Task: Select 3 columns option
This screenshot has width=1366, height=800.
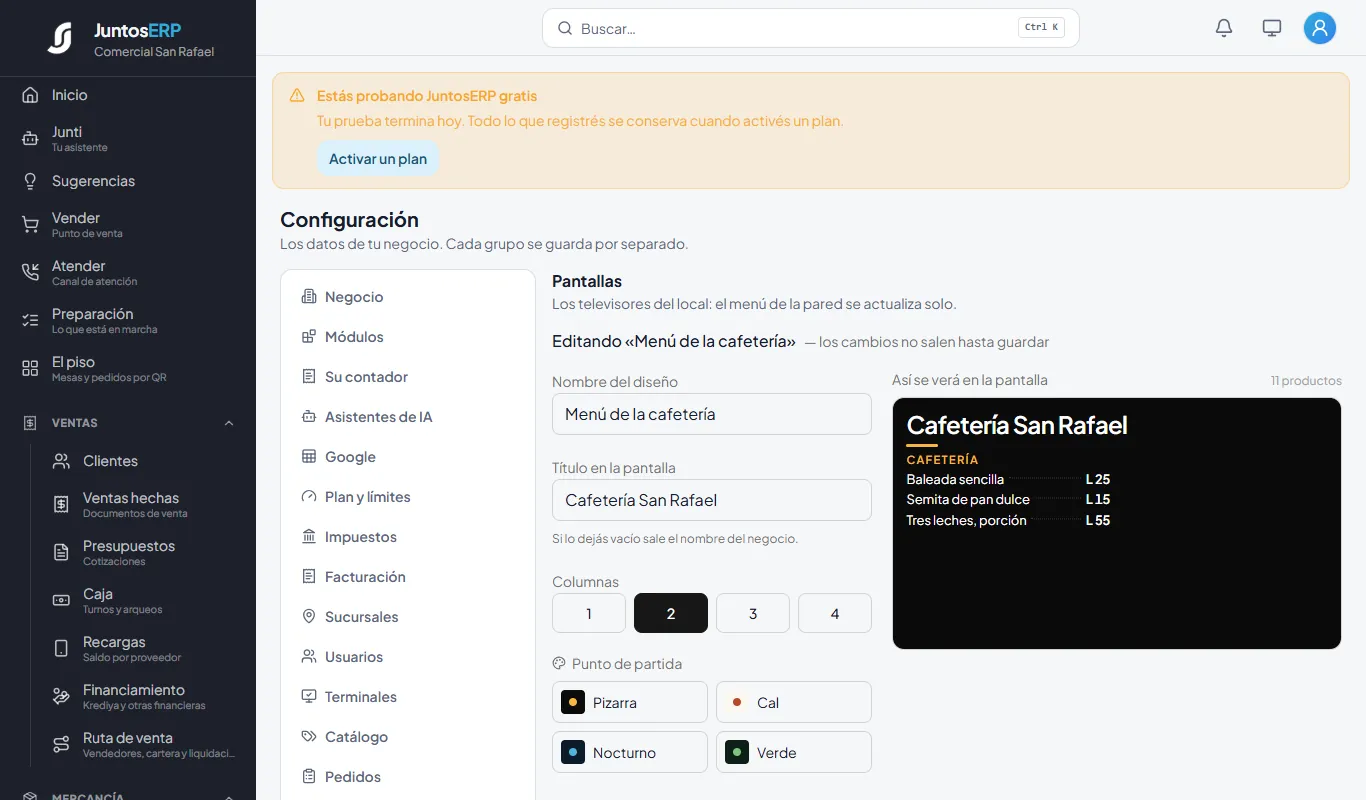Action: [x=753, y=613]
